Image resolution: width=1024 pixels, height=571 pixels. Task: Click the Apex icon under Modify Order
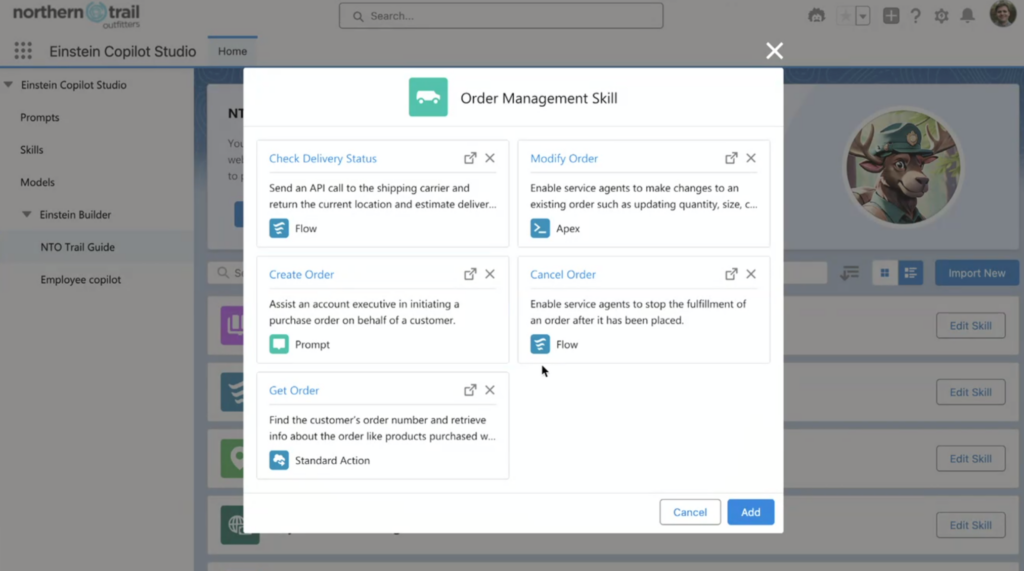(x=540, y=228)
